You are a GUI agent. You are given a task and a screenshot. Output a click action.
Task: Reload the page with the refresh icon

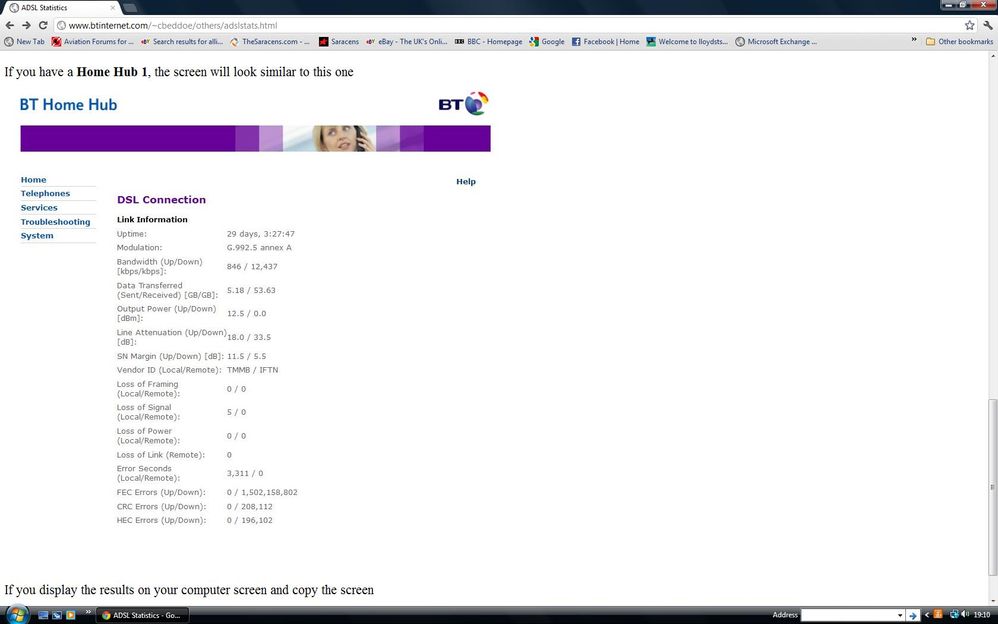(x=43, y=25)
